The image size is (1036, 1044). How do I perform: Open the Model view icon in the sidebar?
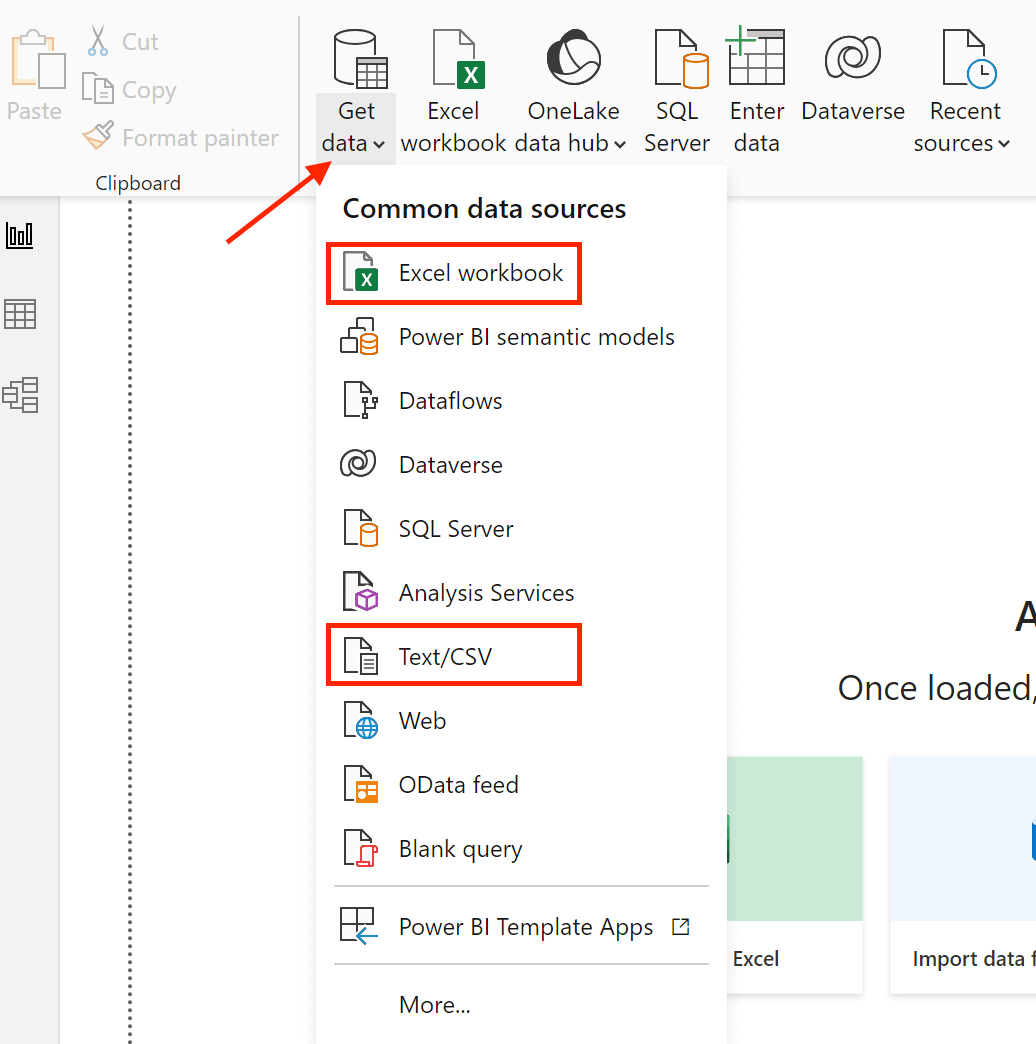21,395
